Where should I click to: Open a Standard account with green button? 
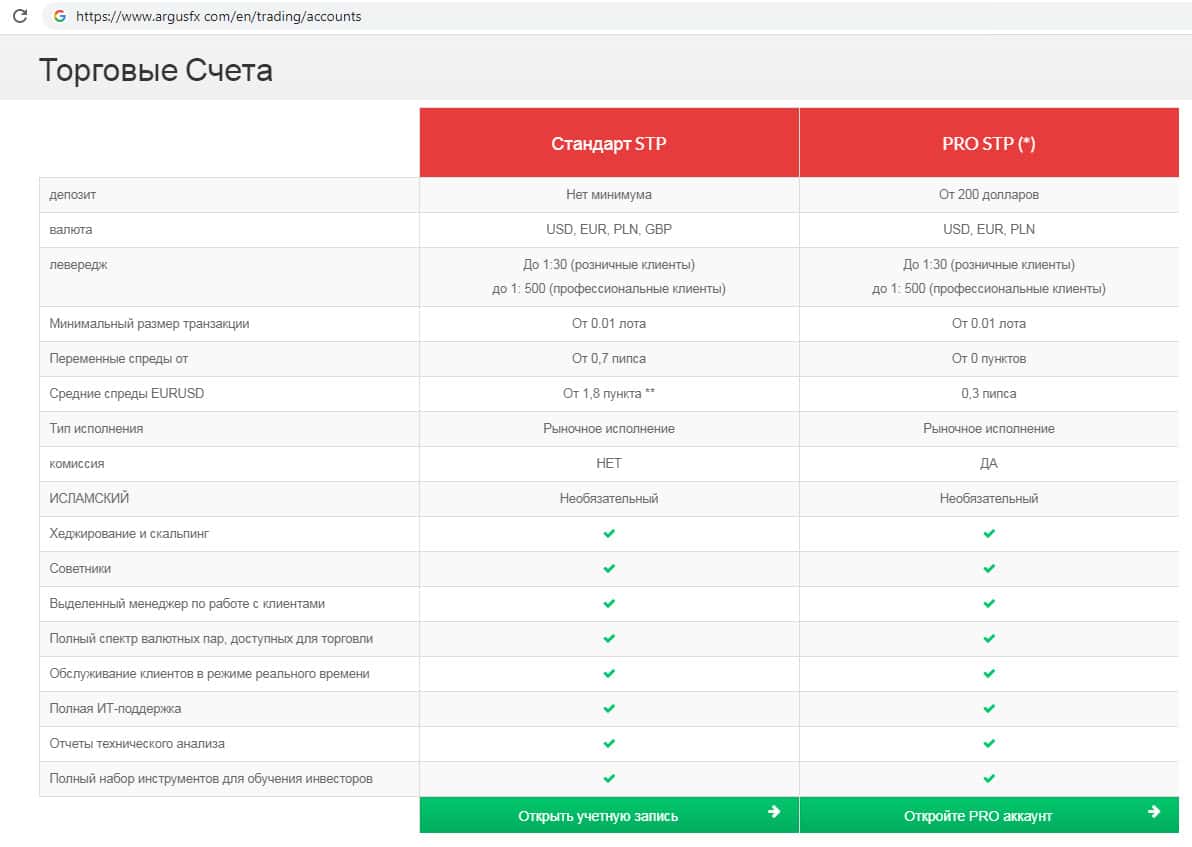pyautogui.click(x=598, y=816)
